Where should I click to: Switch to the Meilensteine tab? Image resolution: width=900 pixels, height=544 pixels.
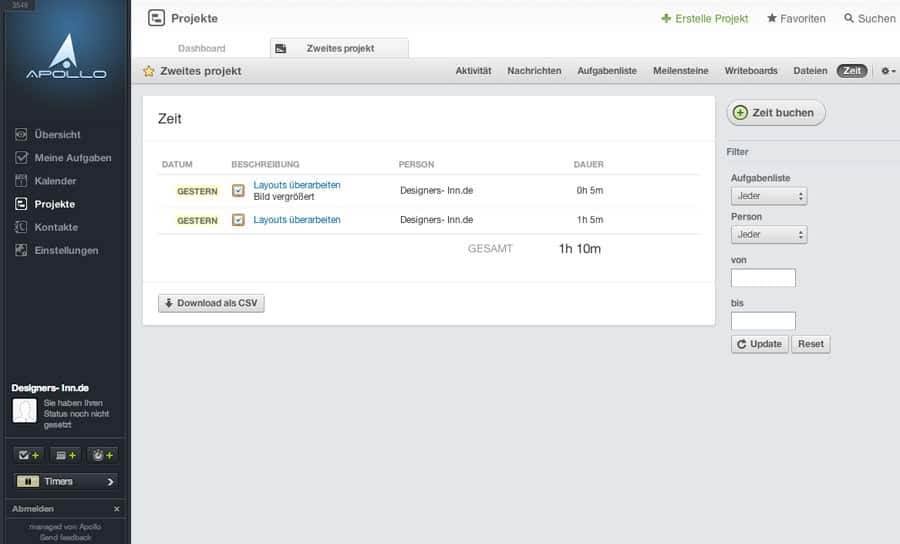tap(680, 71)
